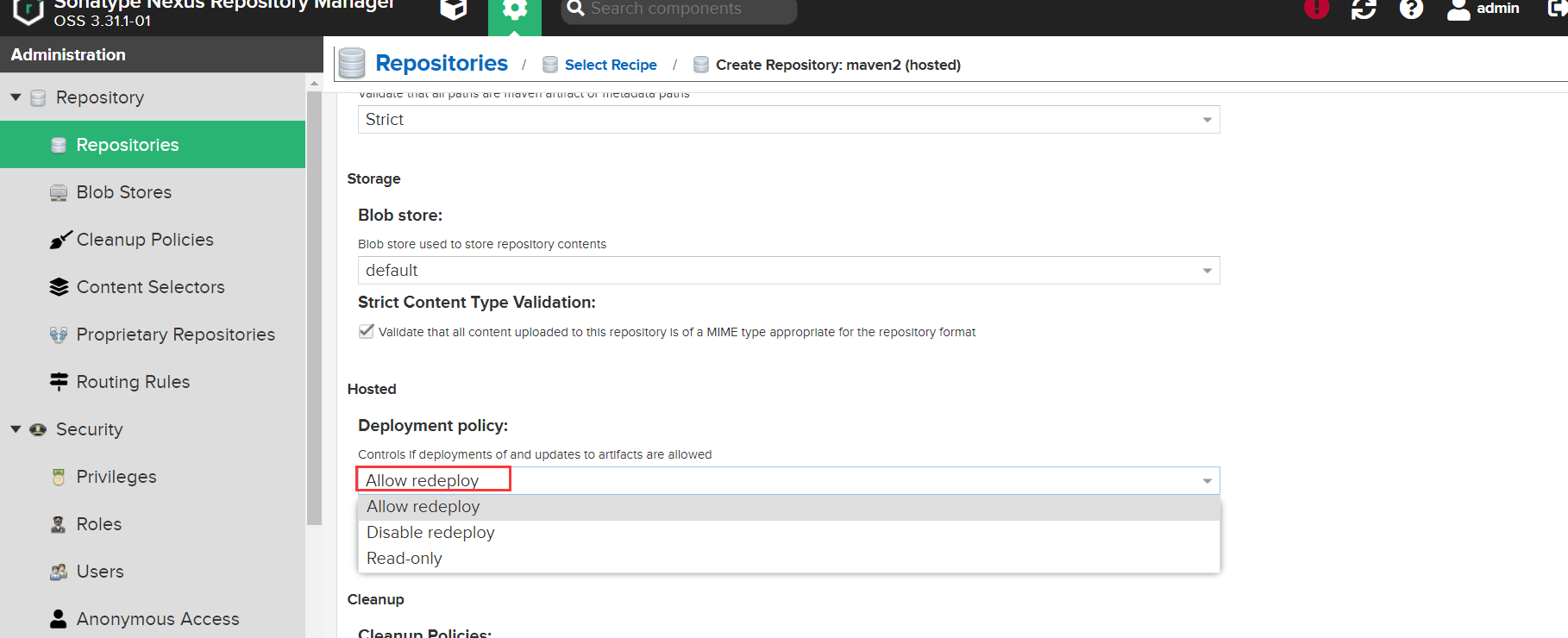The image size is (1568, 638).
Task: Click the Create Repository breadcrumb icon
Action: click(x=701, y=65)
